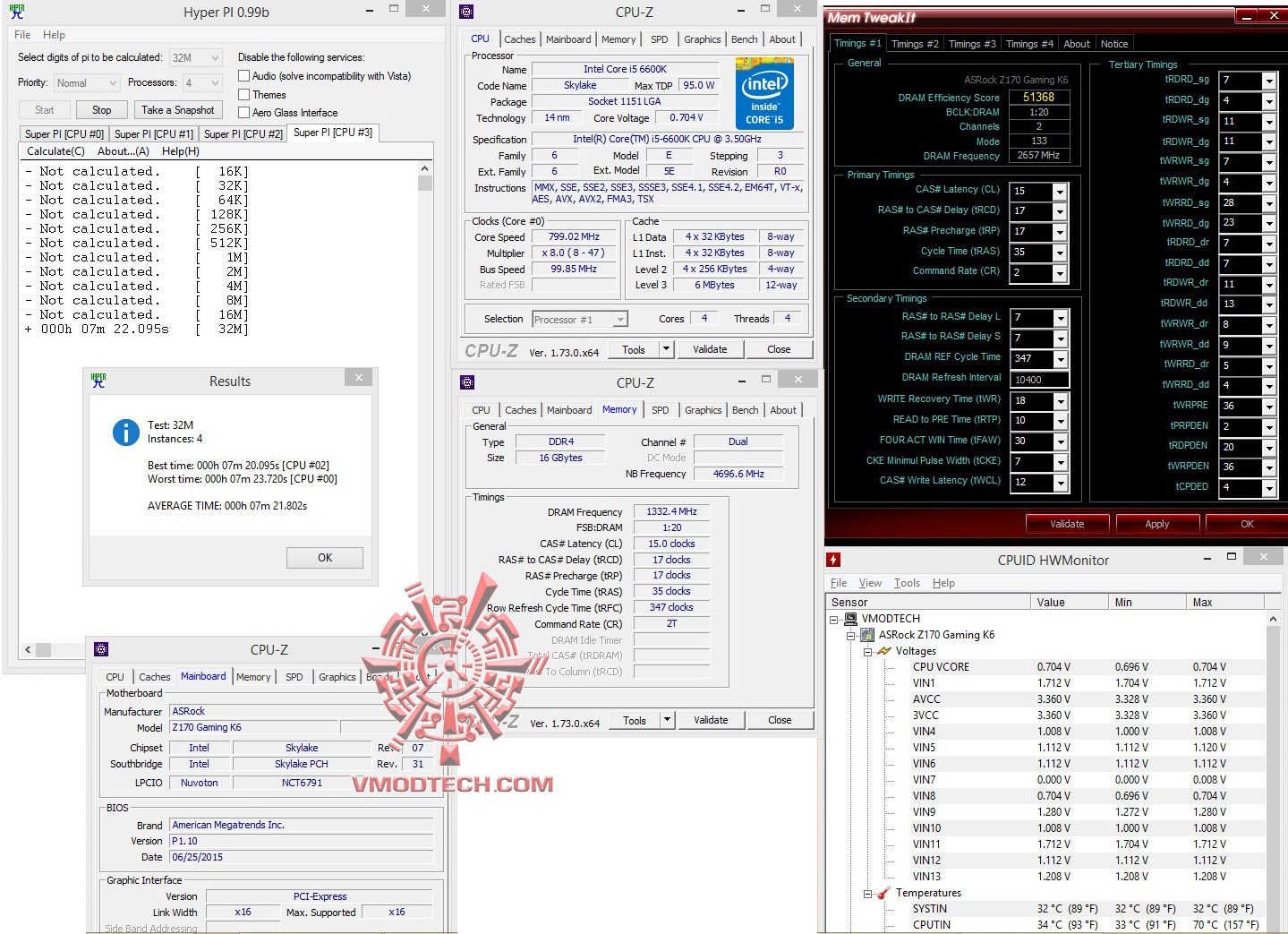Click the Max column header in HWMonitor
Viewport: 1288px width, 934px height.
[1225, 603]
